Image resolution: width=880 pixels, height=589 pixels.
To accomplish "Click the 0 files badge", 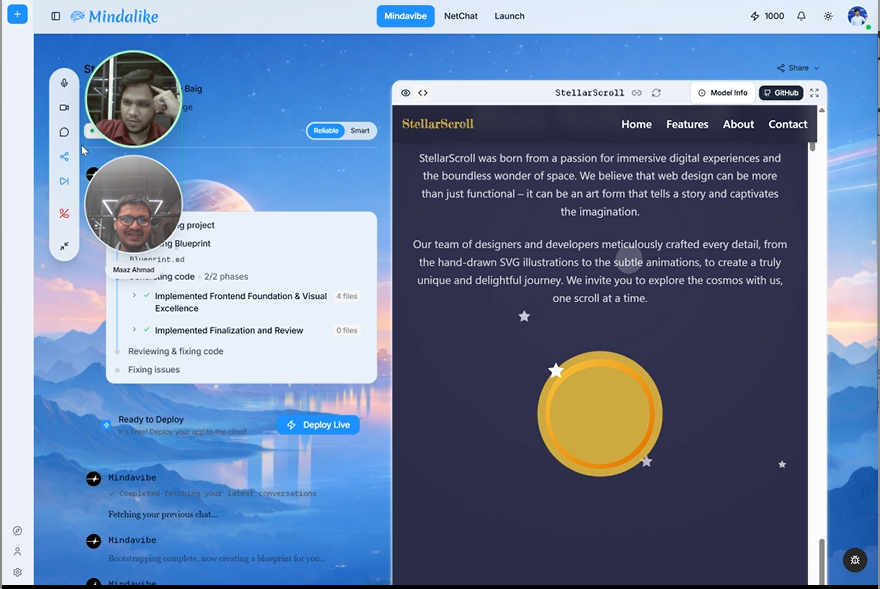I will 347,330.
